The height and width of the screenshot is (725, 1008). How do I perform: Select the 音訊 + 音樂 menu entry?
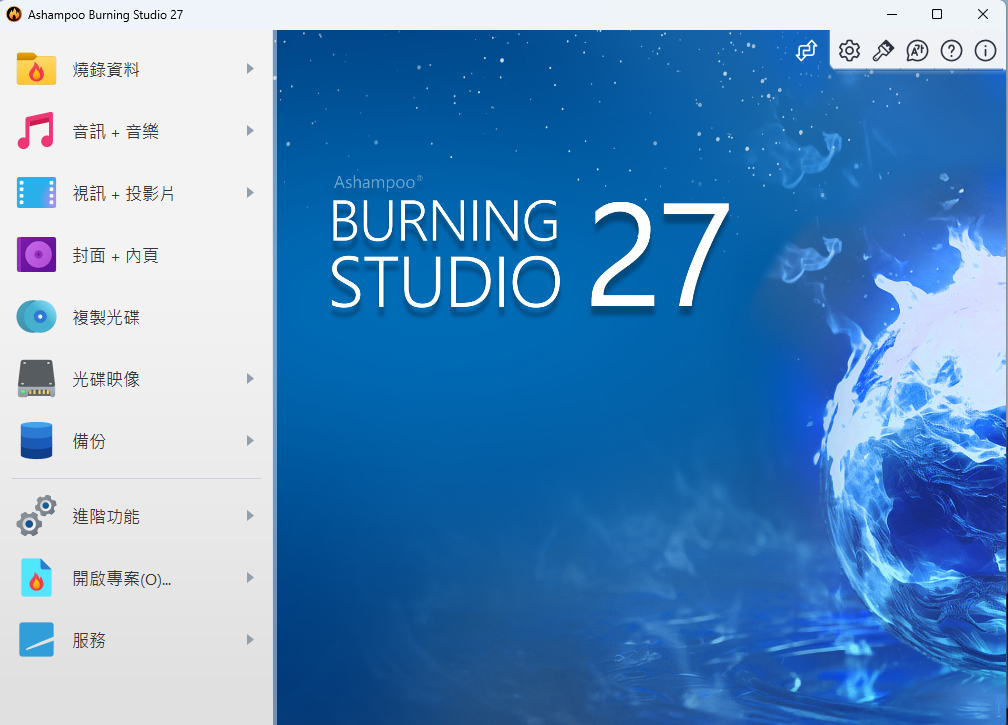[x=136, y=130]
